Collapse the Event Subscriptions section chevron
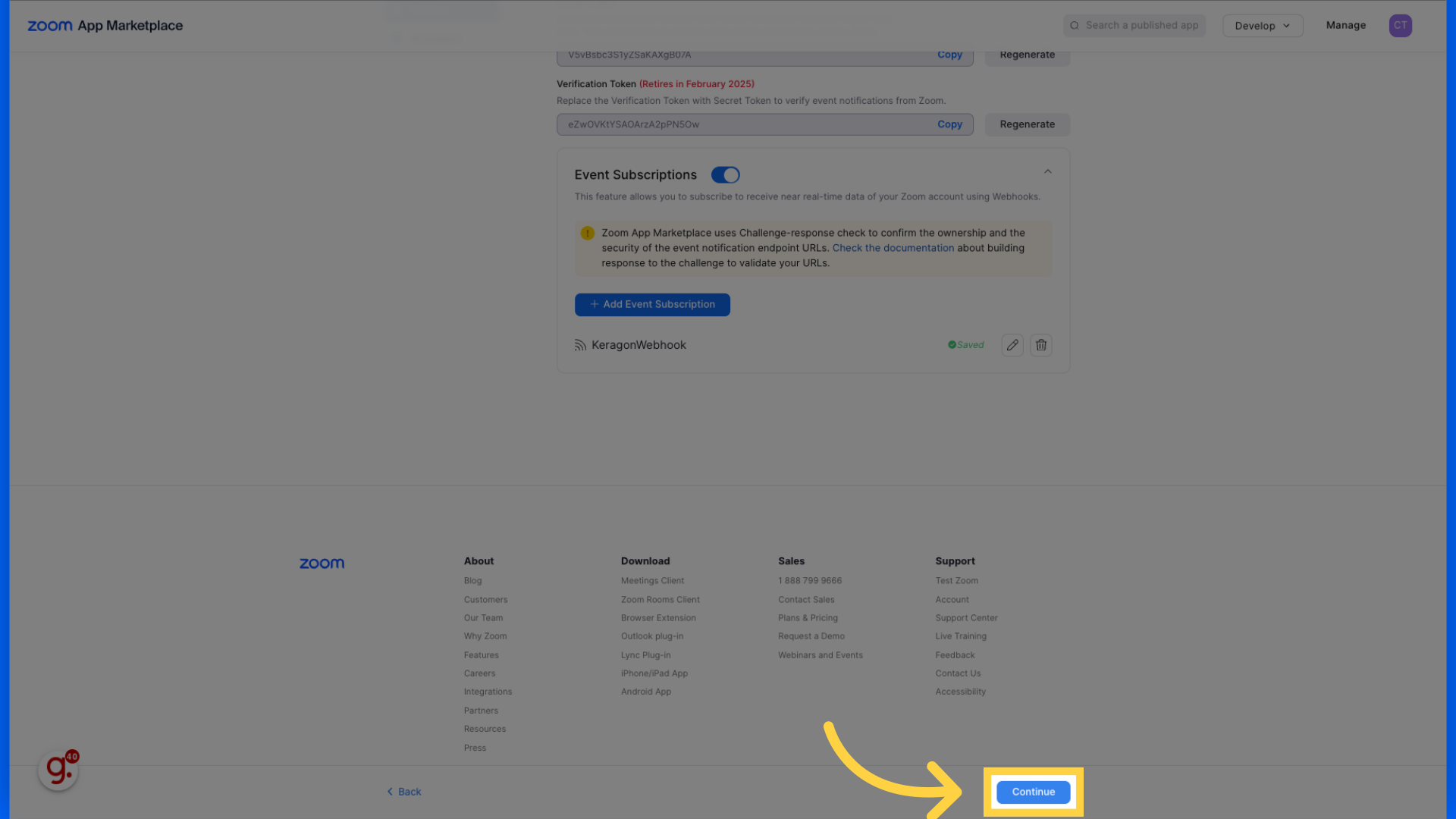The image size is (1456, 819). tap(1048, 172)
